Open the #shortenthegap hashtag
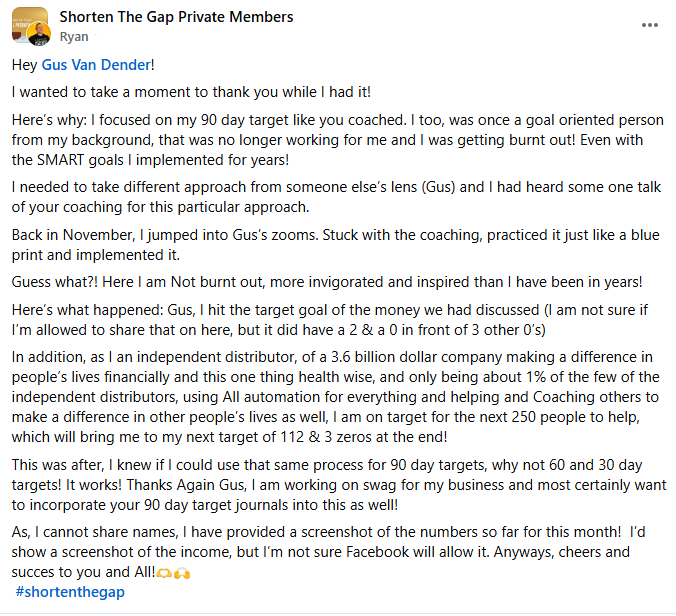The width and height of the screenshot is (676, 616). (x=70, y=592)
